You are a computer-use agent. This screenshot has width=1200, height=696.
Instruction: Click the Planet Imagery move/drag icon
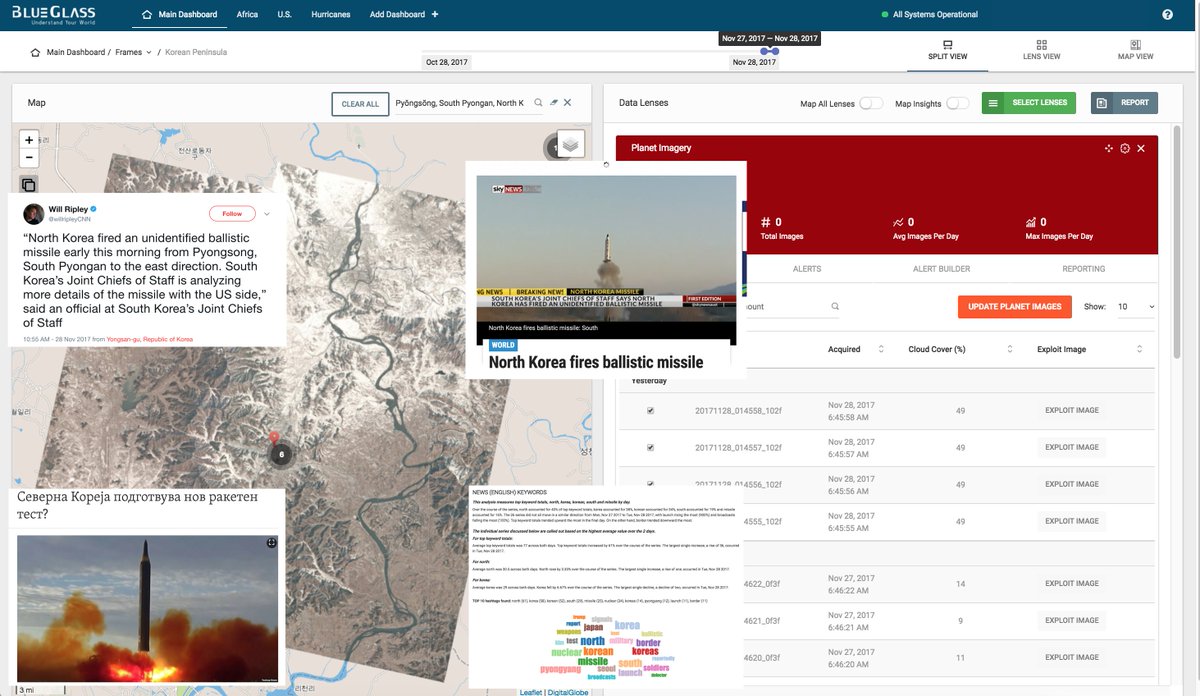tap(1109, 148)
